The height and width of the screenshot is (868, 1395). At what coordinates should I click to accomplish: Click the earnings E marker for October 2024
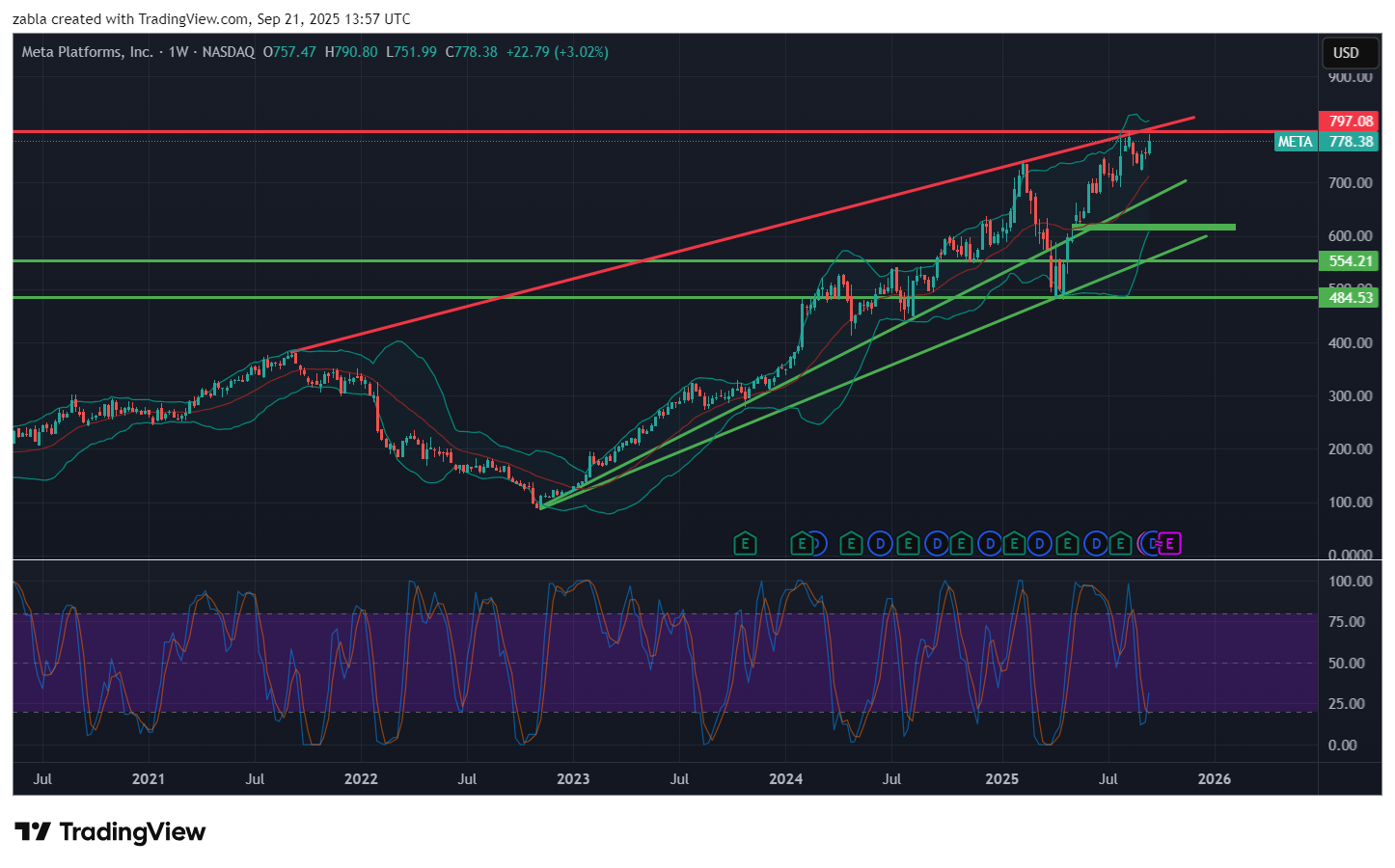pos(961,544)
